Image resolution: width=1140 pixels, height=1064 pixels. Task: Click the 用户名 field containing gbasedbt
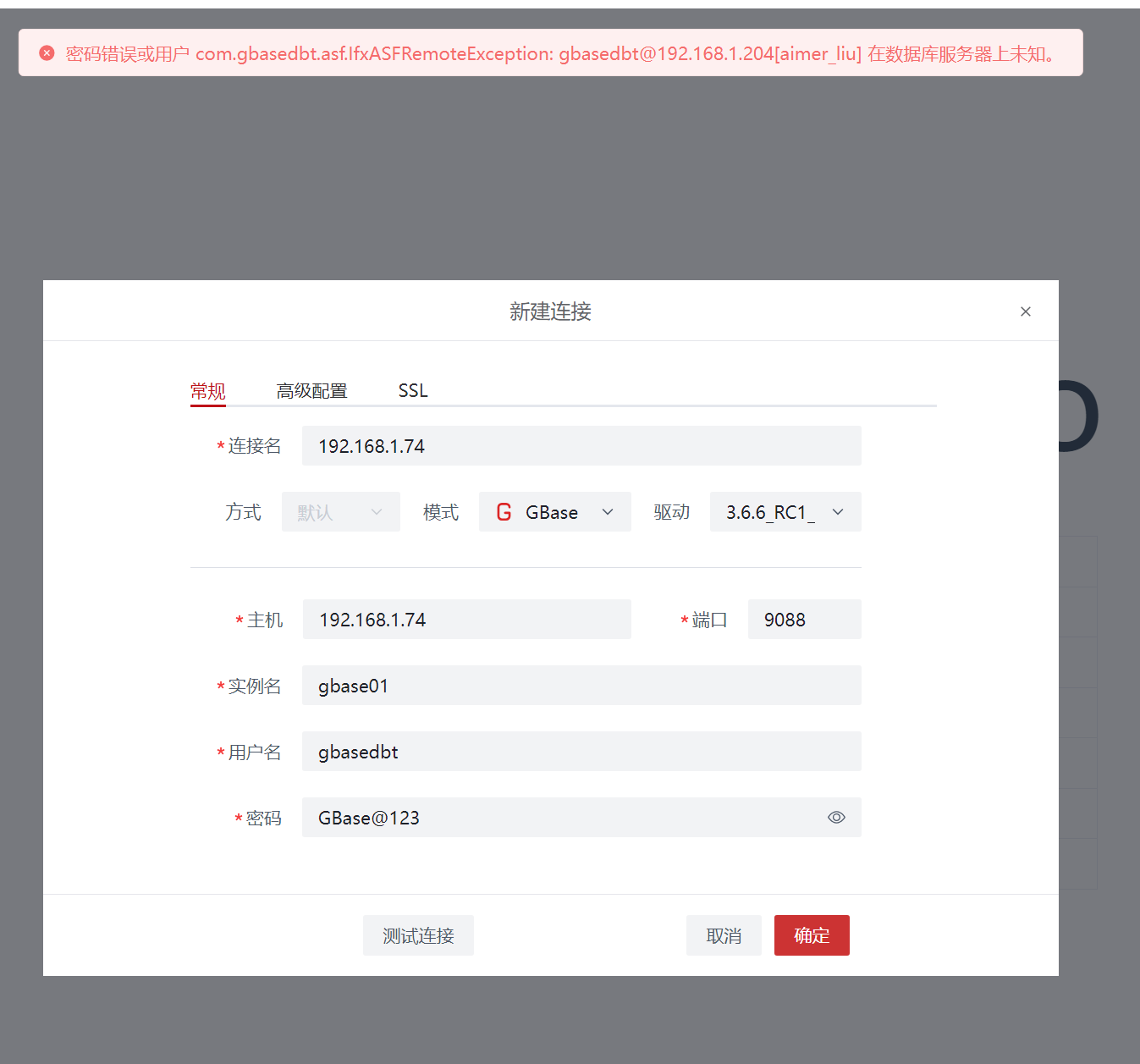point(581,752)
